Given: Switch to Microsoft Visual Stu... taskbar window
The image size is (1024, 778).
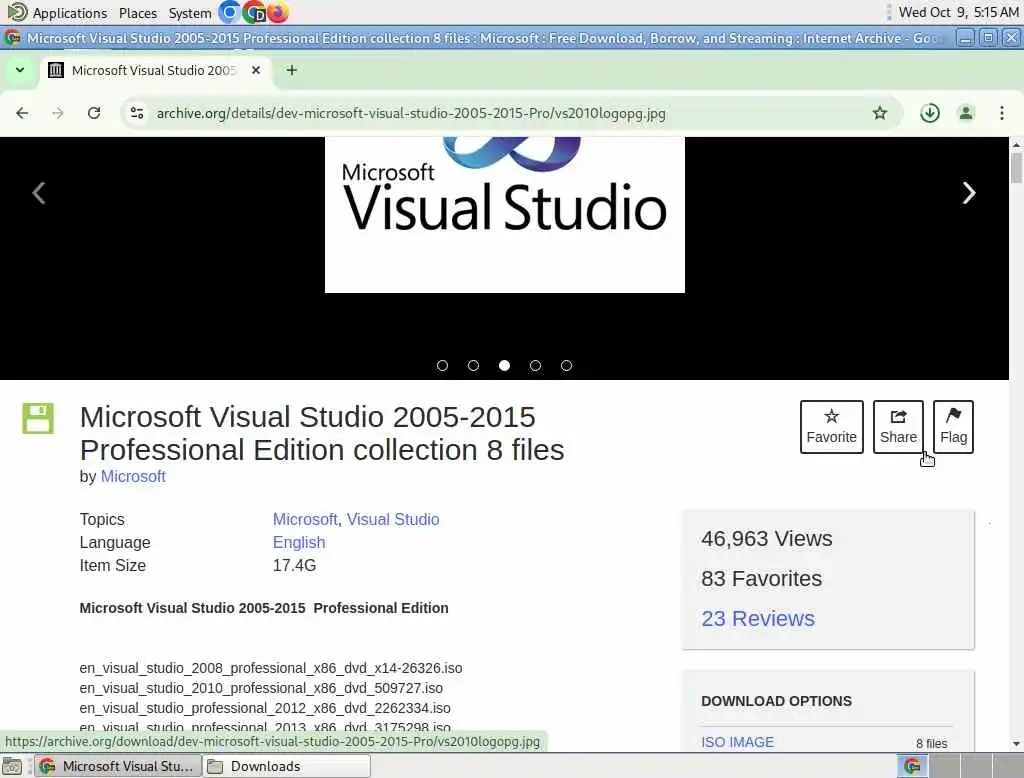Looking at the screenshot, I should point(118,766).
